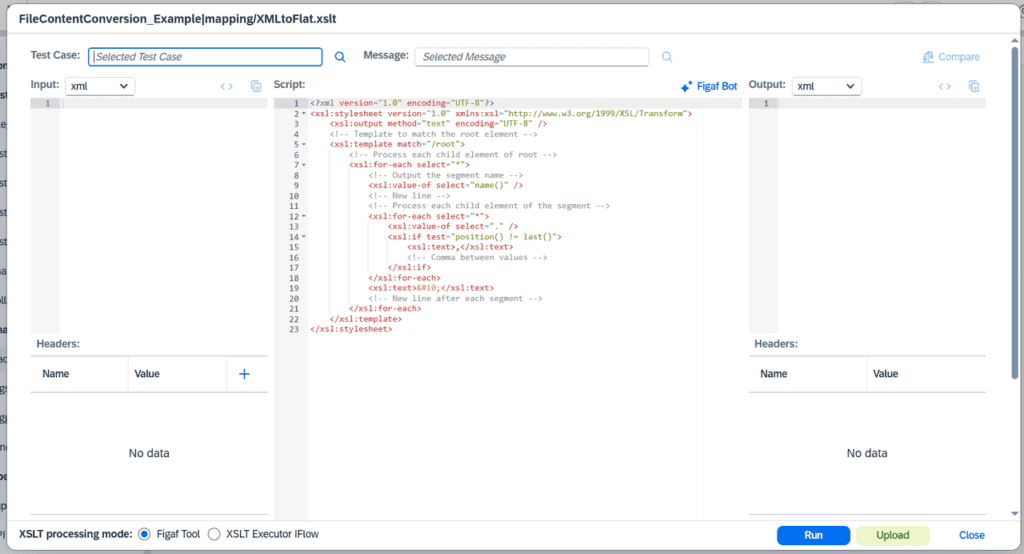
Task: Collapse code fold on line 14
Action: [x=304, y=236]
